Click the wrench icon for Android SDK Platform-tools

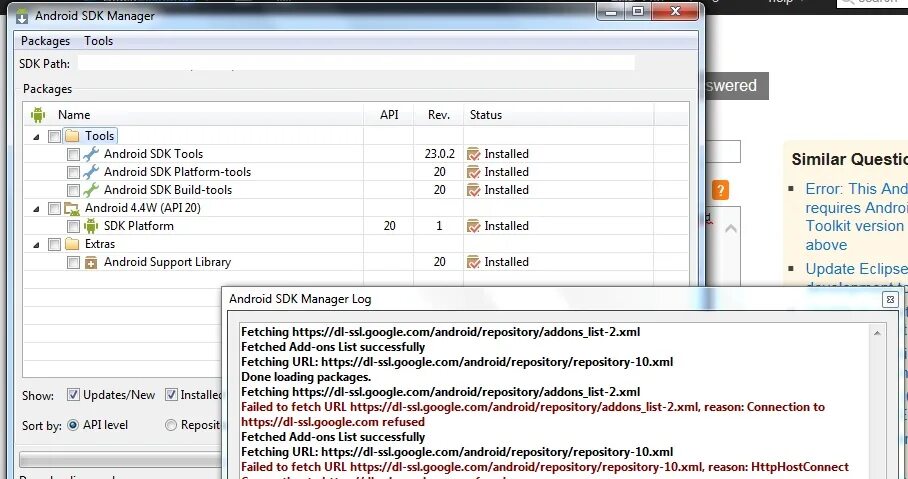pyautogui.click(x=91, y=172)
